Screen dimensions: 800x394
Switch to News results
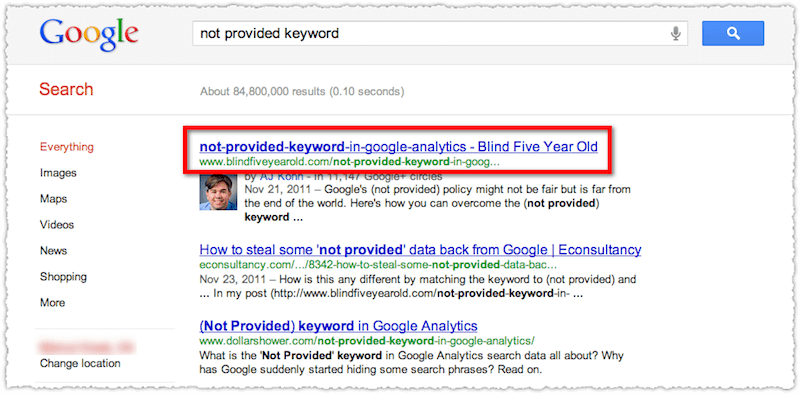point(53,251)
